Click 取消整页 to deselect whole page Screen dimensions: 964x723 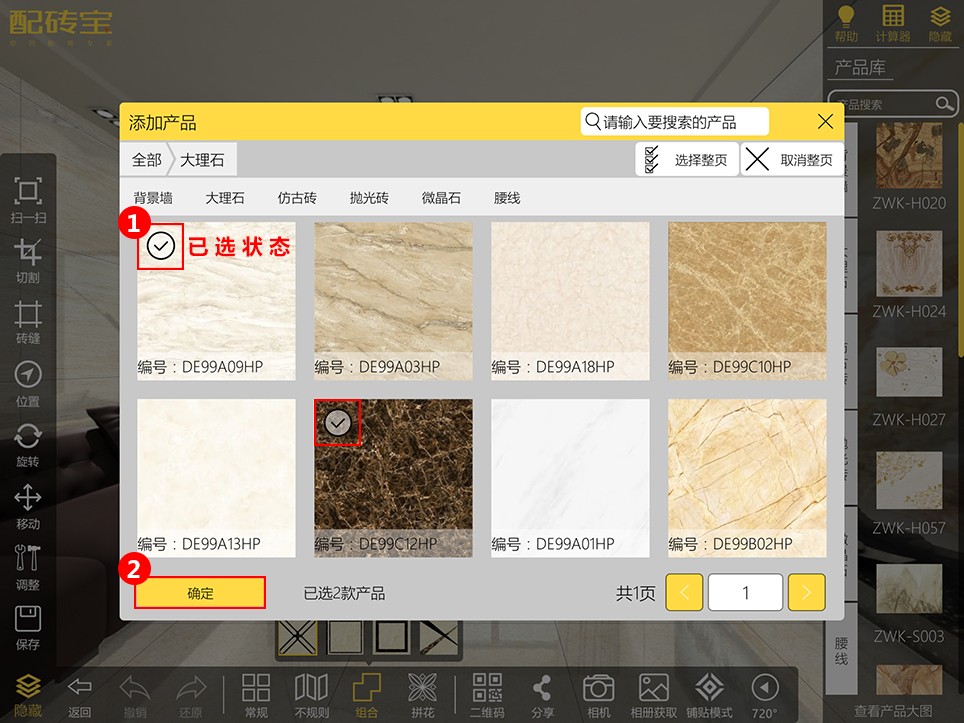pyautogui.click(x=792, y=160)
